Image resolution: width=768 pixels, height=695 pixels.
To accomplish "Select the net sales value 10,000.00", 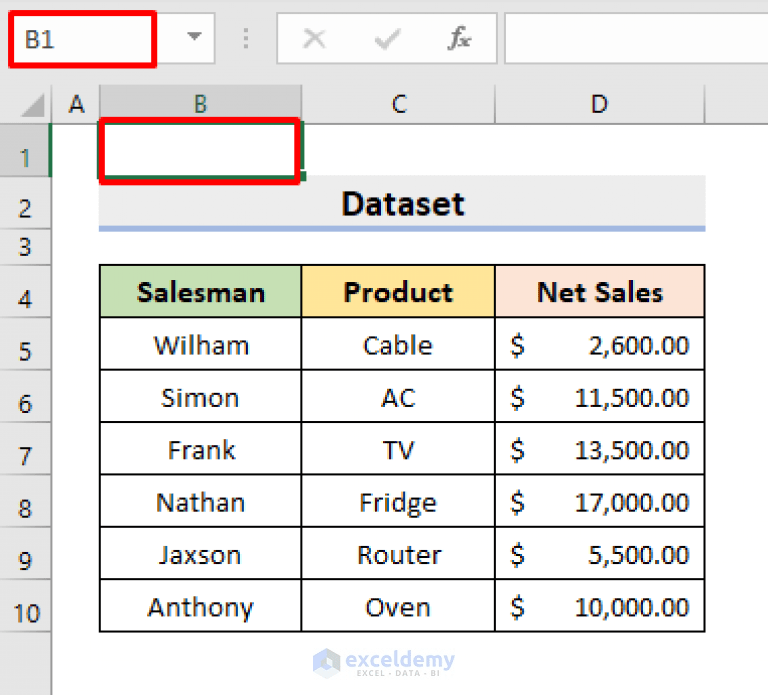I will [x=600, y=606].
